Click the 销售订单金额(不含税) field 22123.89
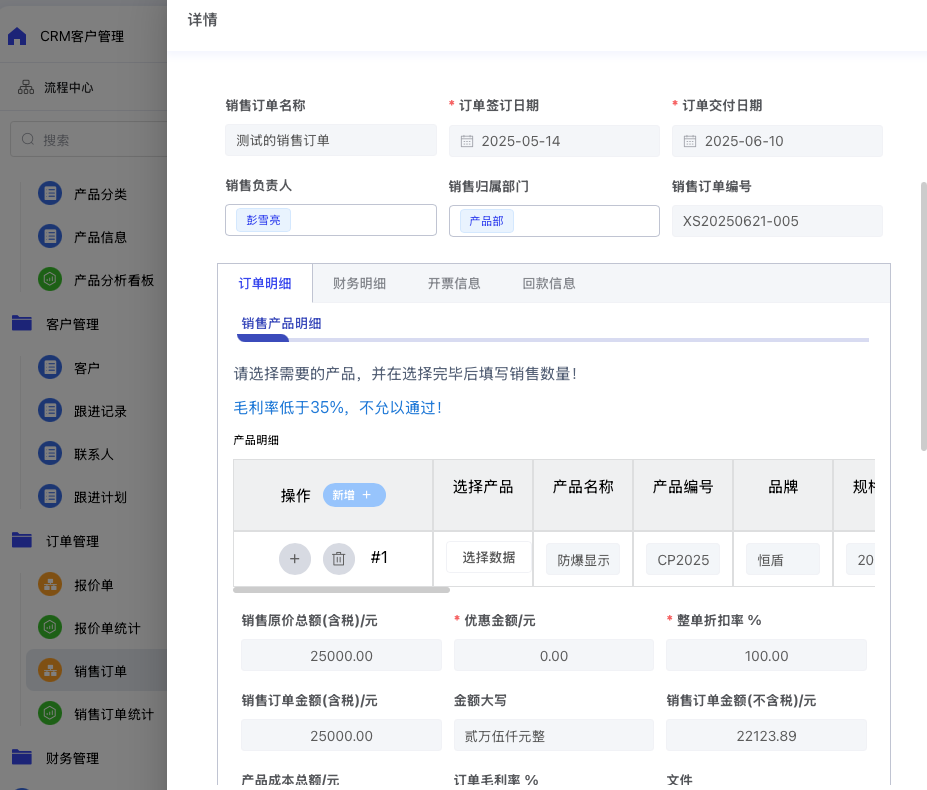 (766, 736)
